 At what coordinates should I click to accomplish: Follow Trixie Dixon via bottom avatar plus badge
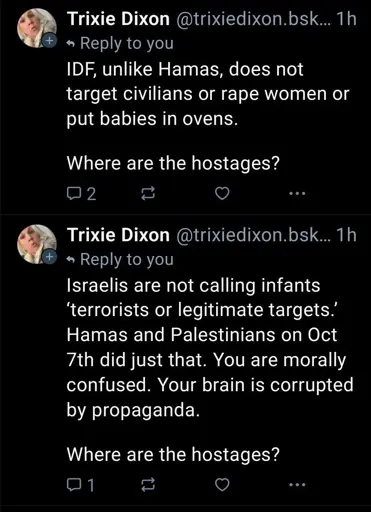49,257
